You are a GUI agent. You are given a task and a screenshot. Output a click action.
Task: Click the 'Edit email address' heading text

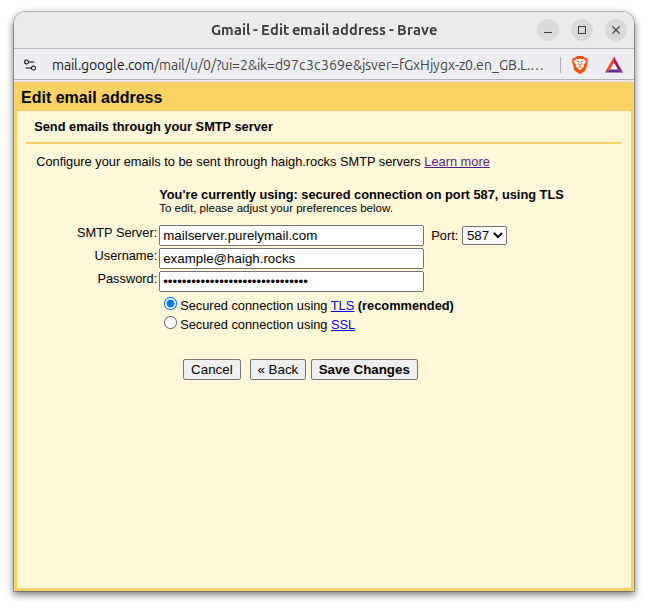pyautogui.click(x=92, y=98)
